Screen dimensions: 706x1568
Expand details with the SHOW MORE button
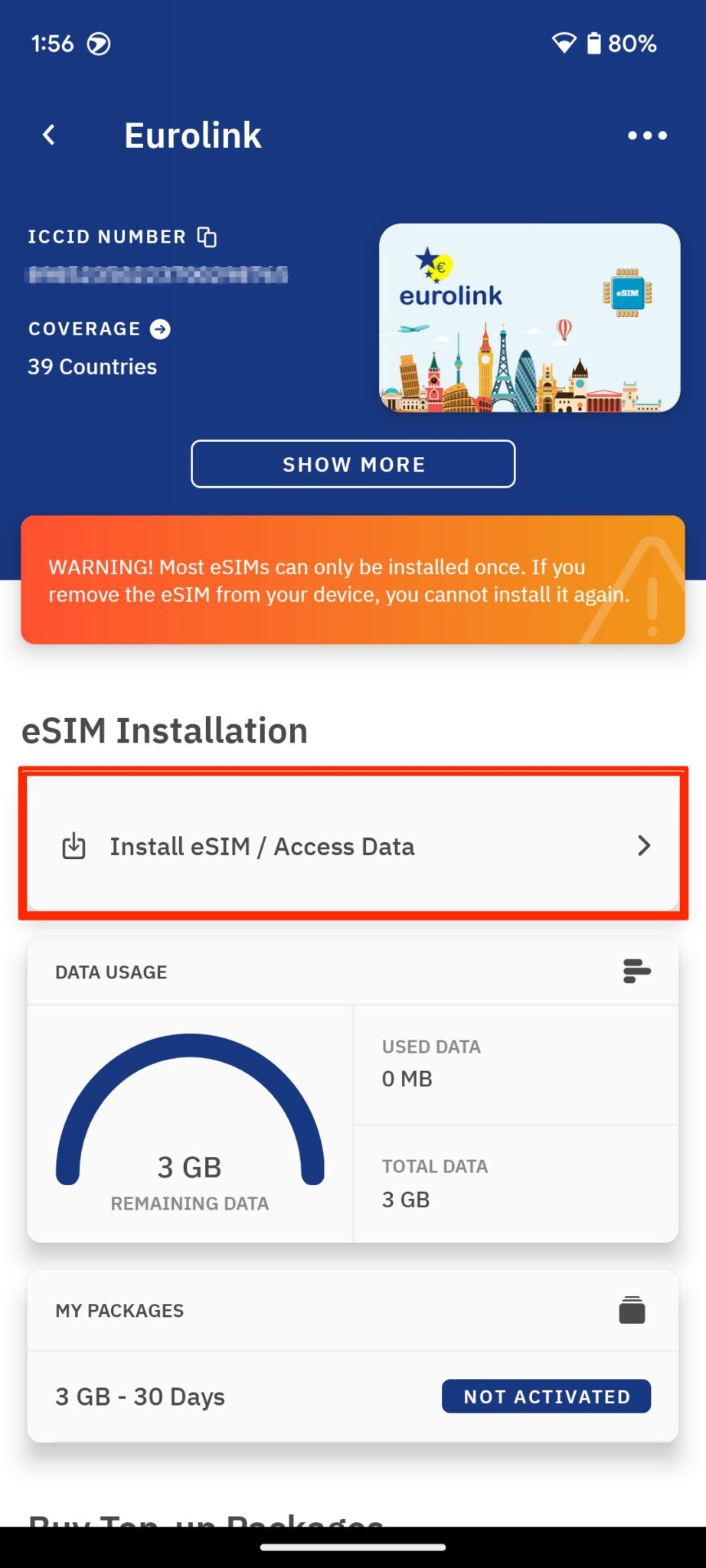(353, 464)
